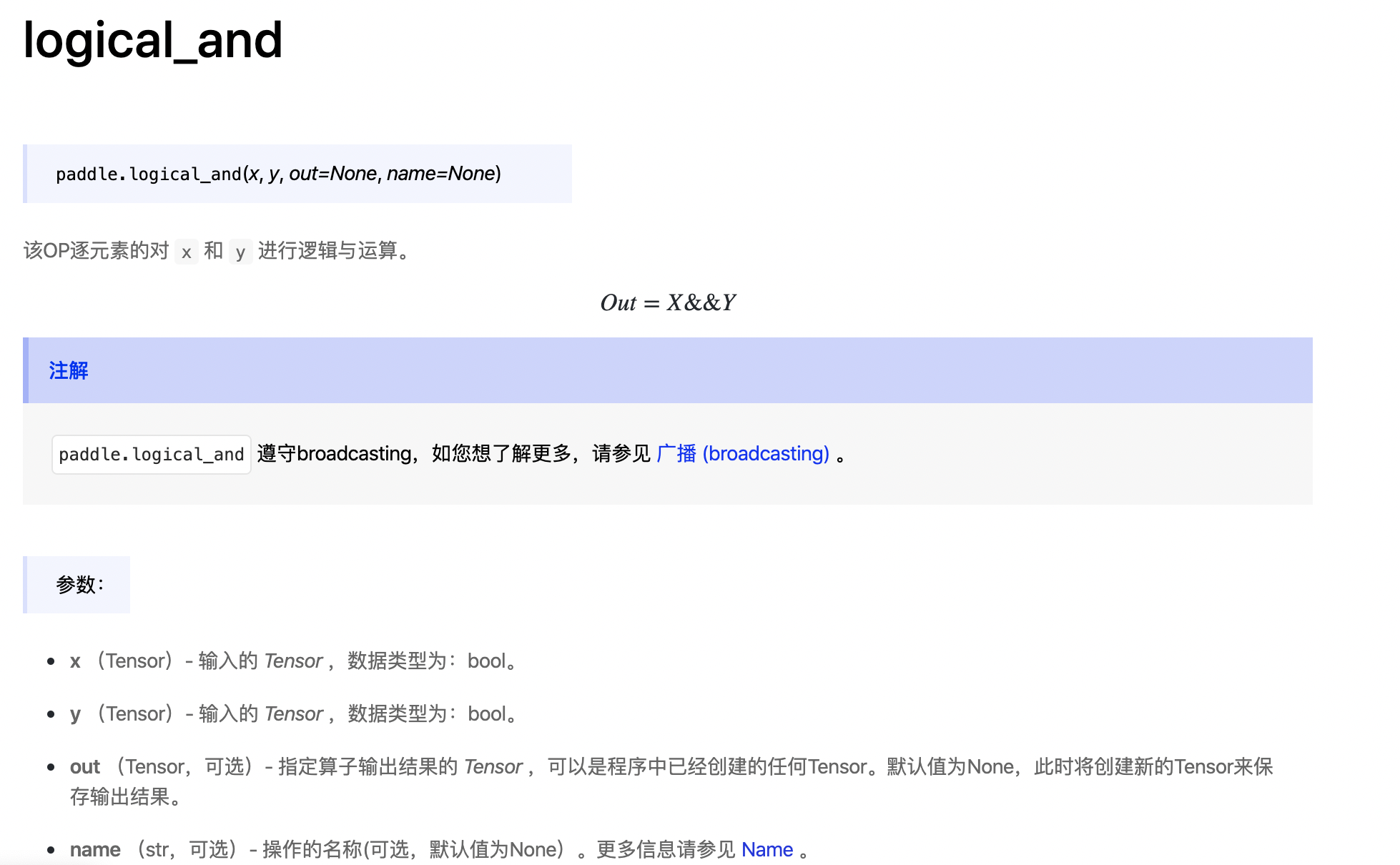Click the bold x parameter name

coord(75,661)
